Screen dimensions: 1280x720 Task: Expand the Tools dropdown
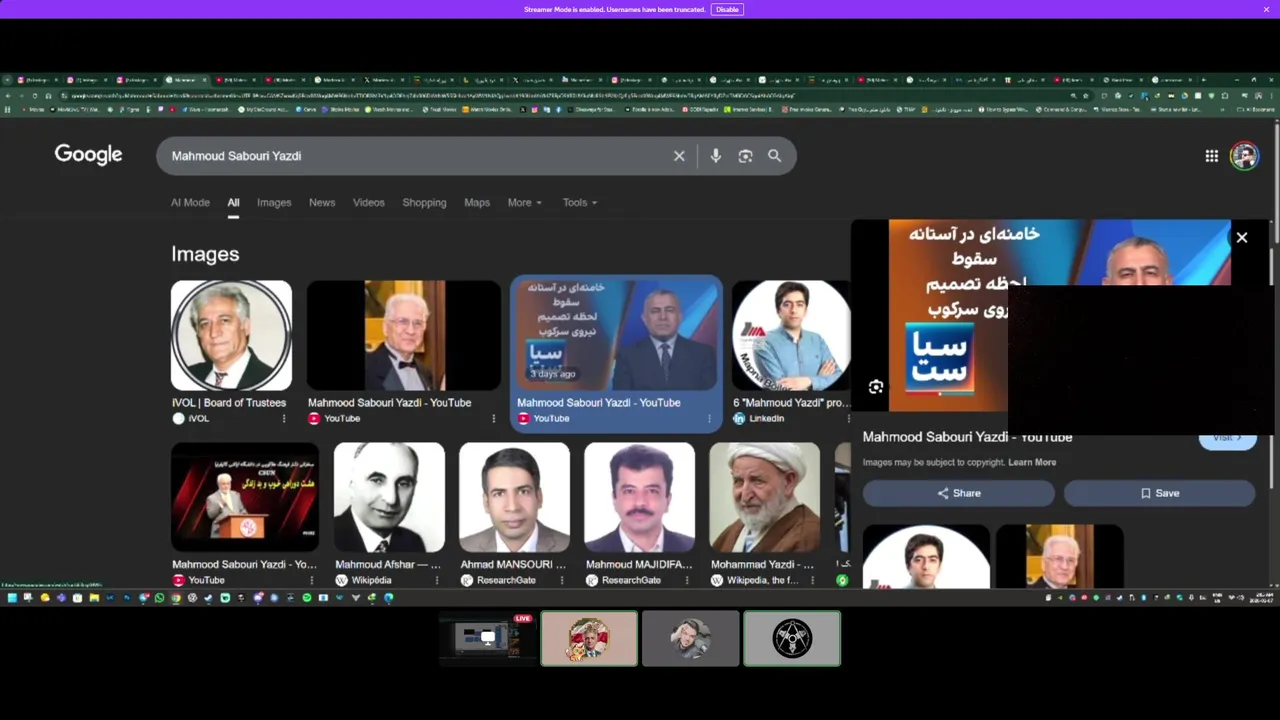point(579,202)
